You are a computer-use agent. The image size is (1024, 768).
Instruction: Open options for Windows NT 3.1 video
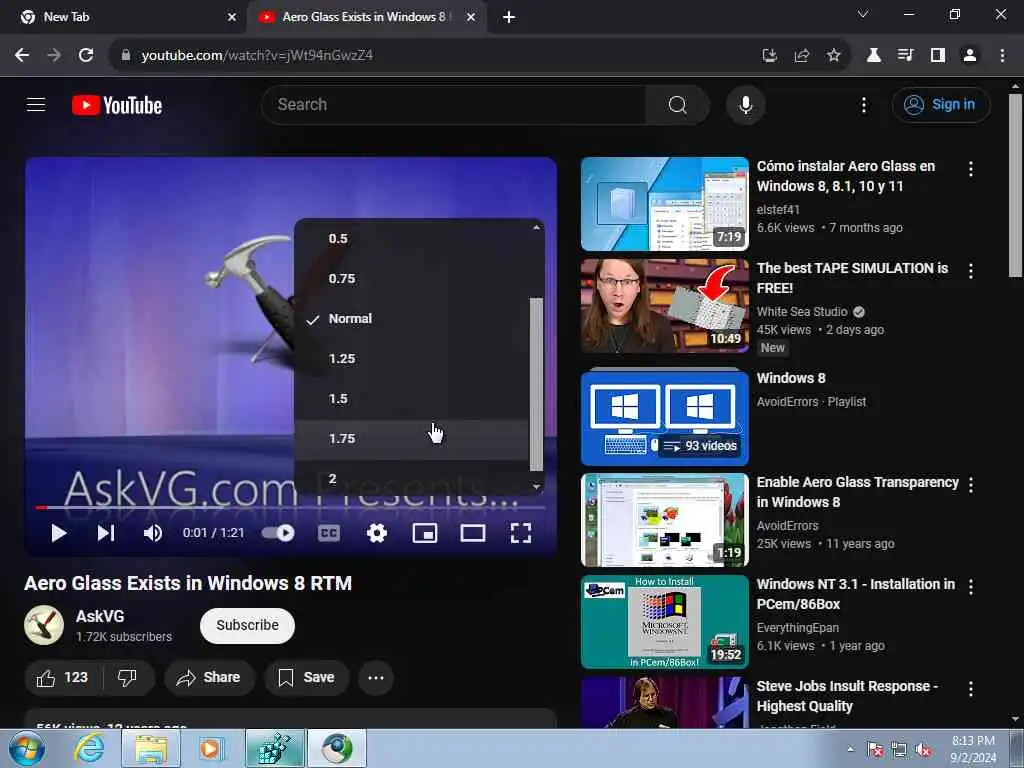coord(971,587)
